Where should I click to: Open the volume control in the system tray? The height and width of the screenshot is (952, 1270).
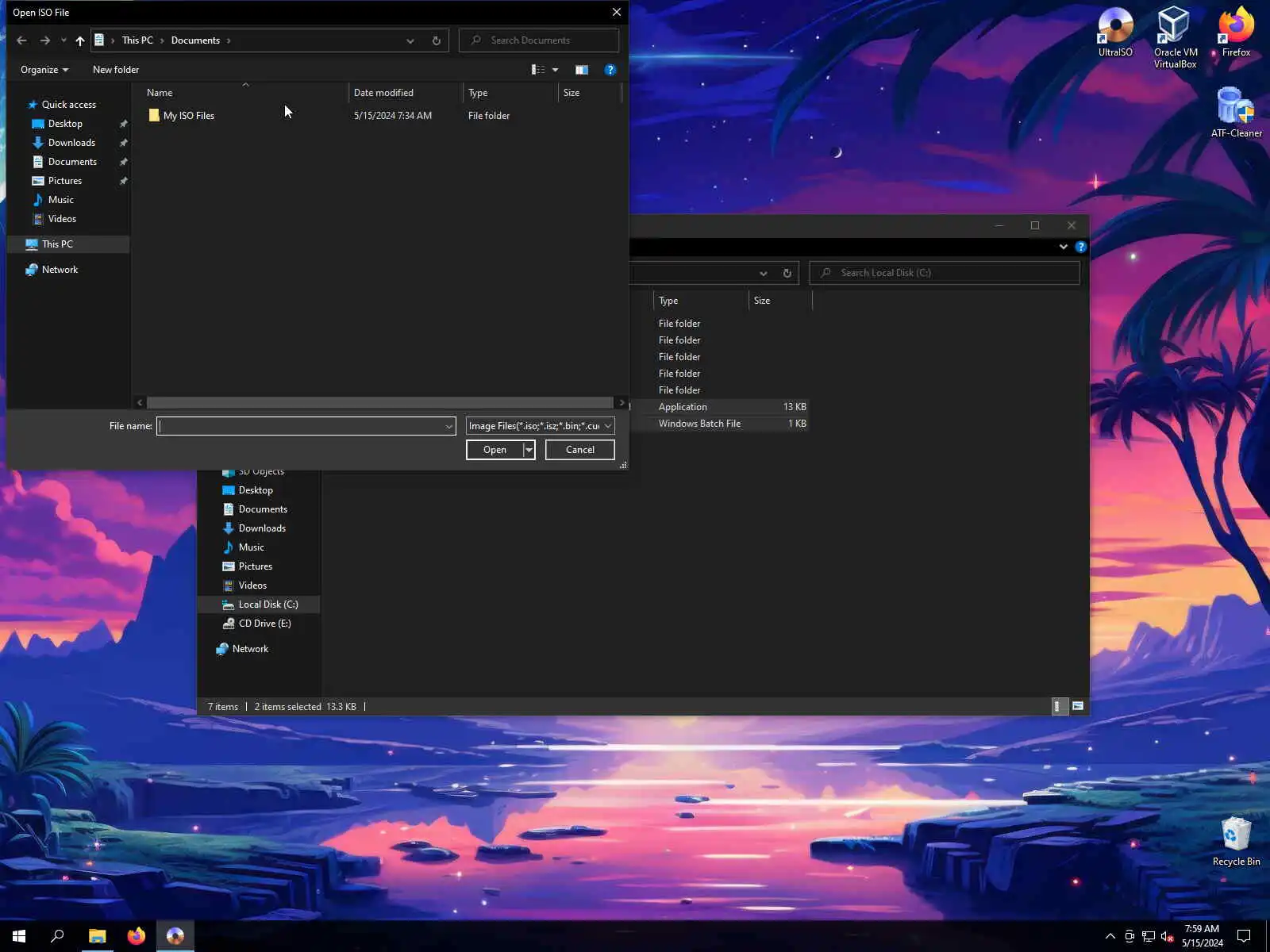(1167, 937)
